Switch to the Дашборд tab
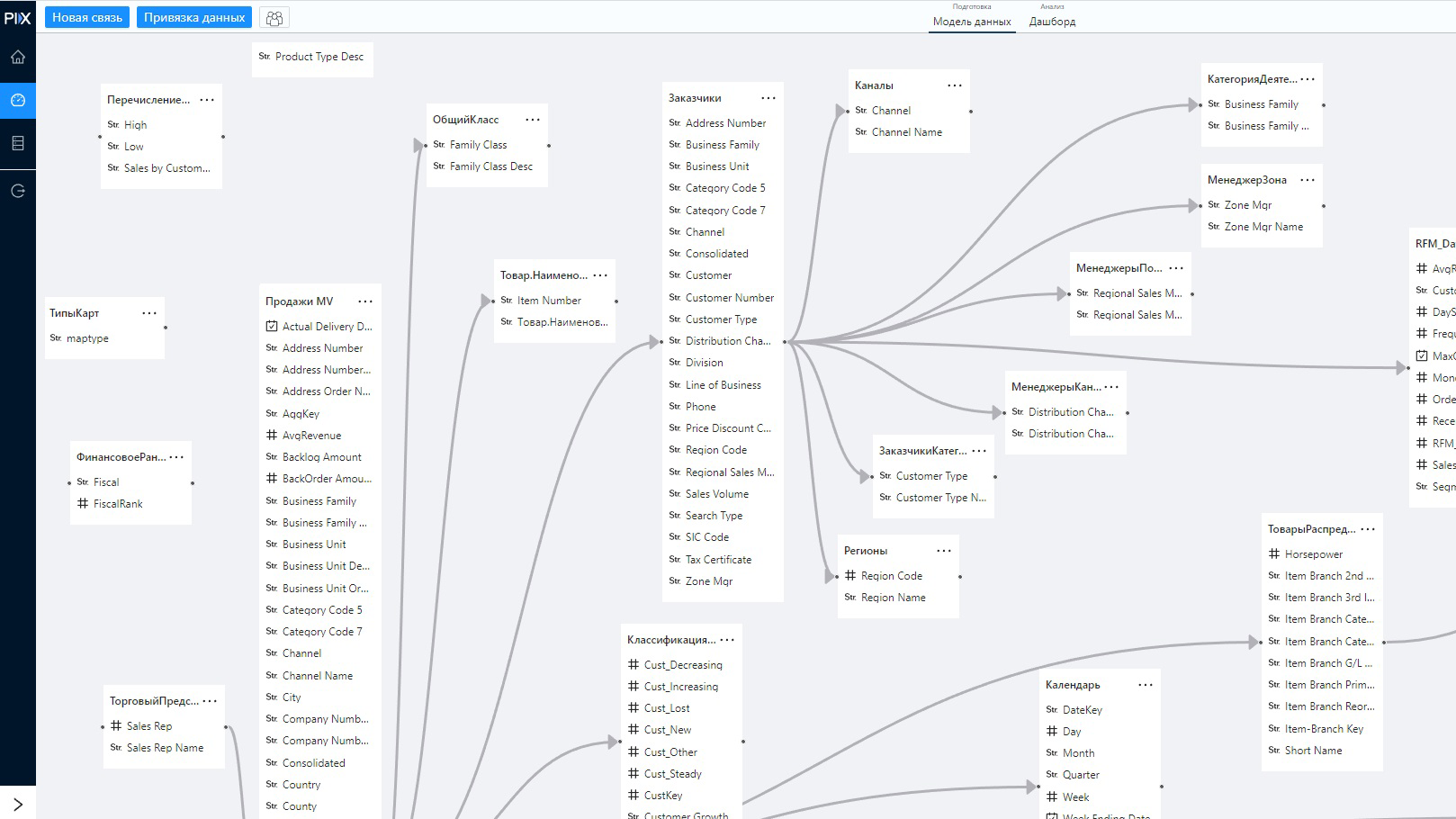 coord(1052,21)
